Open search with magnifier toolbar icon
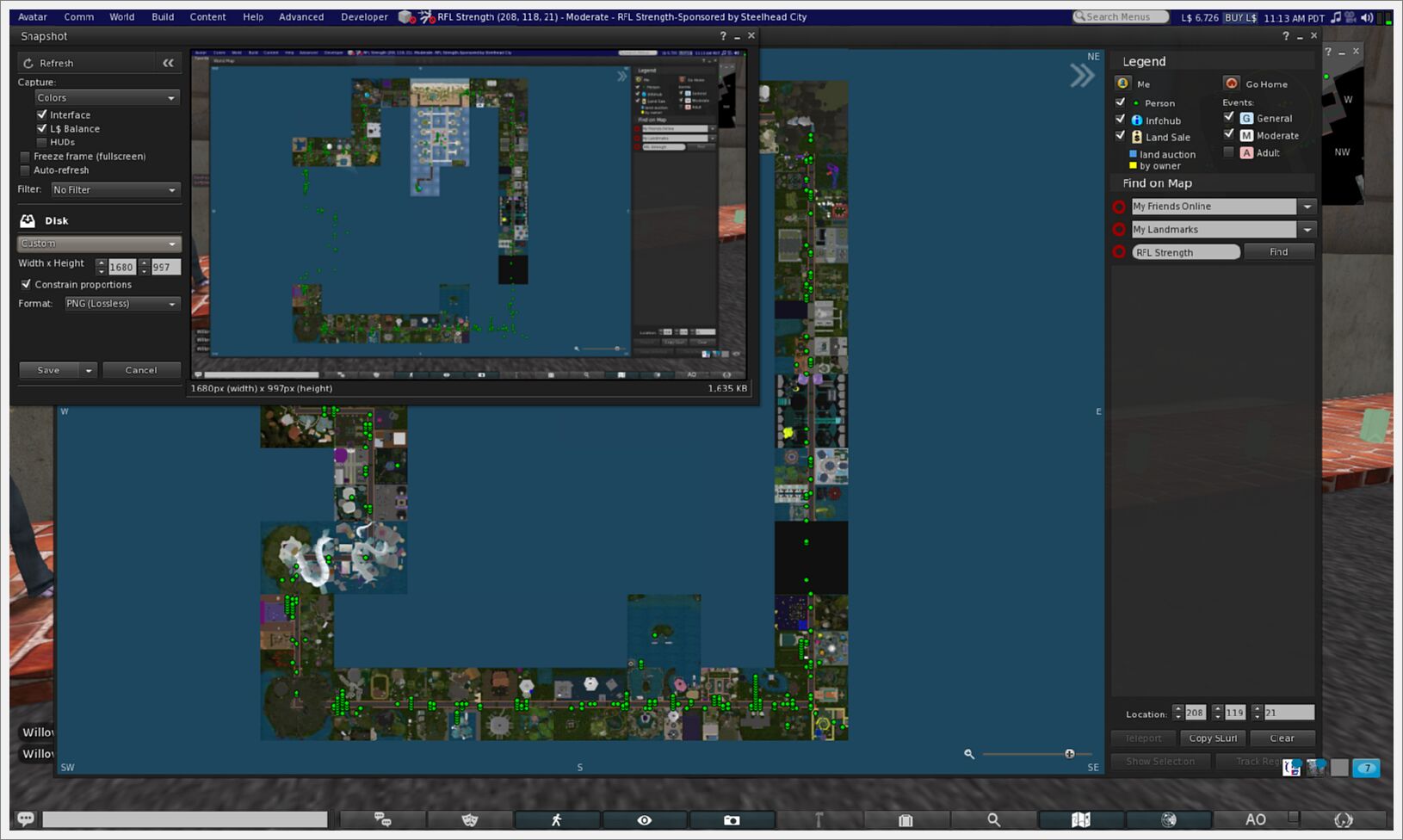1403x840 pixels. coord(993,820)
